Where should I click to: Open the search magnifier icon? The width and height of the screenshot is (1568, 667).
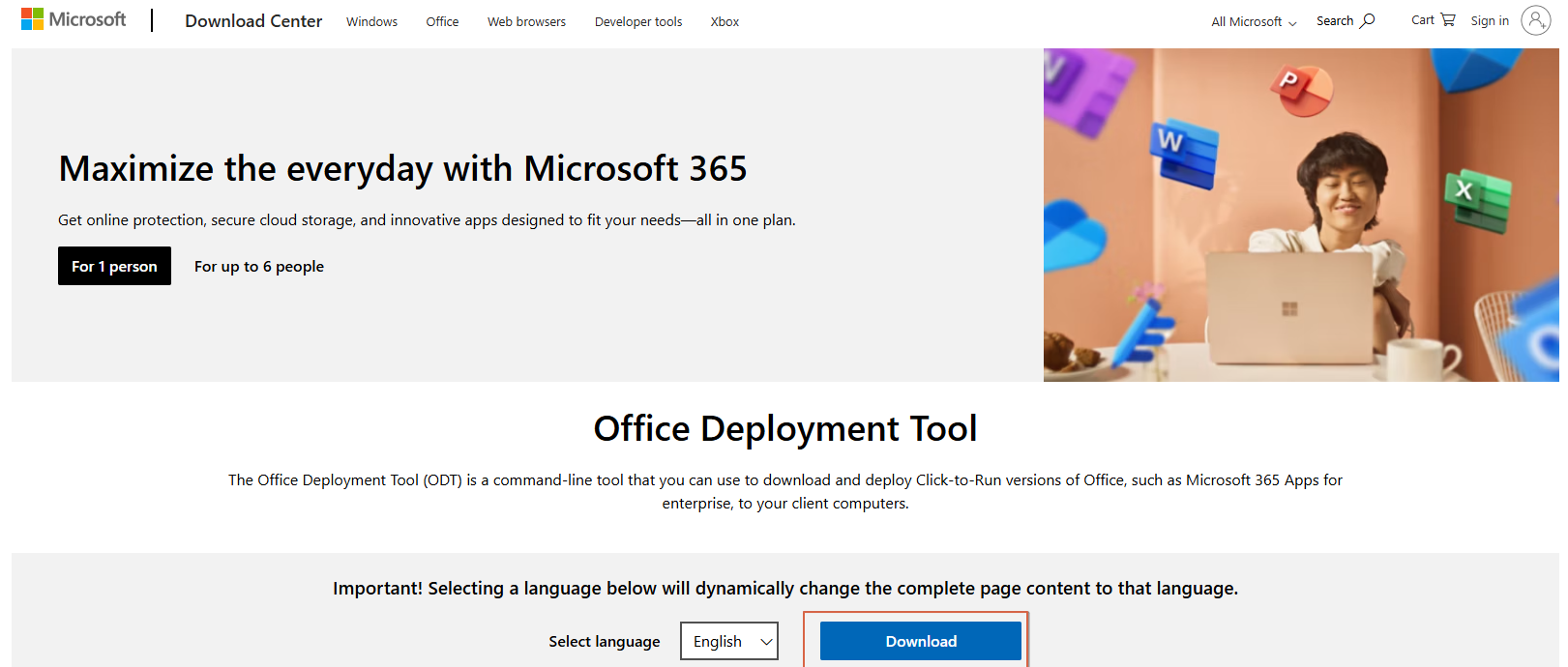tap(1367, 20)
